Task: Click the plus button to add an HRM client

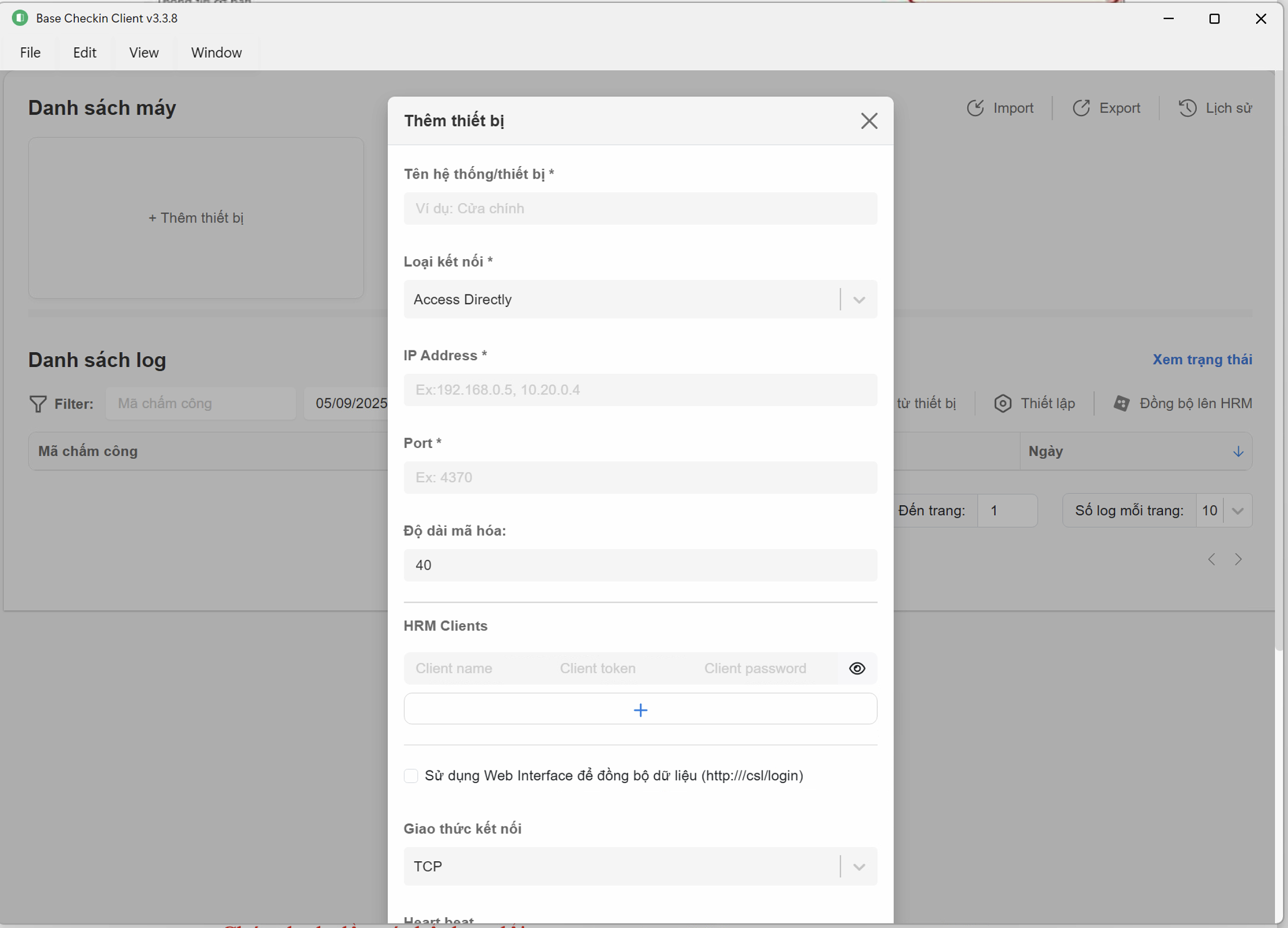Action: pos(640,709)
